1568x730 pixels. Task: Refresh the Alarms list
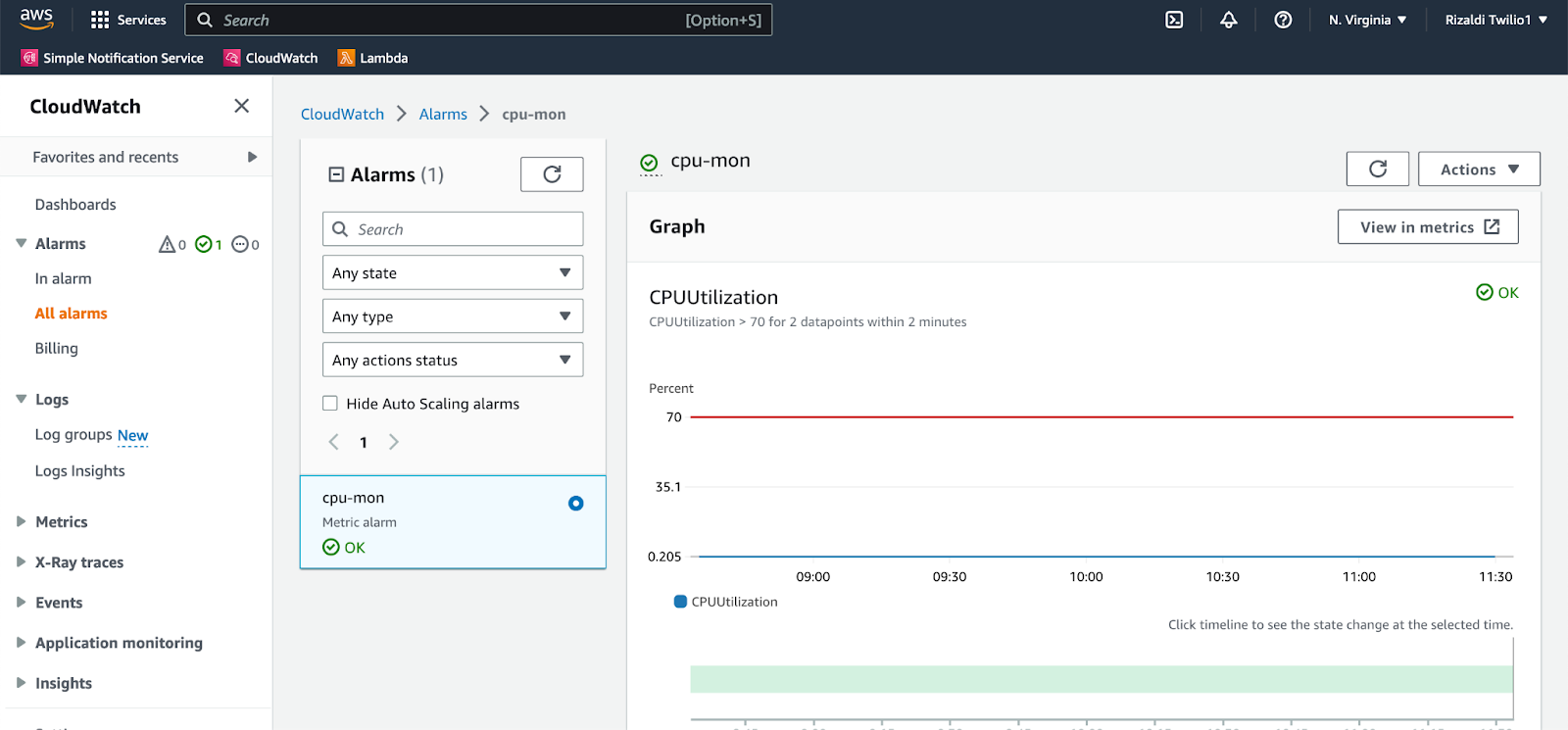point(552,174)
